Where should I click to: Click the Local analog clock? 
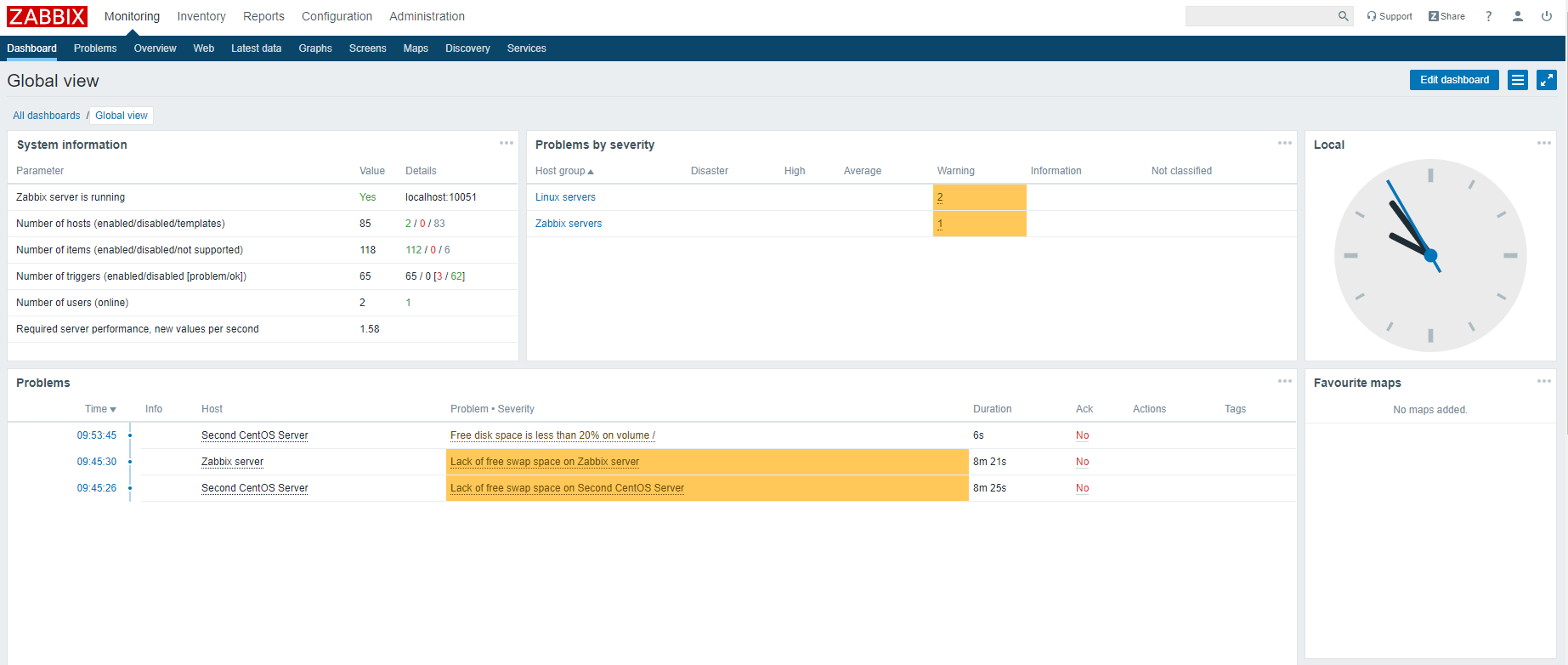coord(1430,255)
